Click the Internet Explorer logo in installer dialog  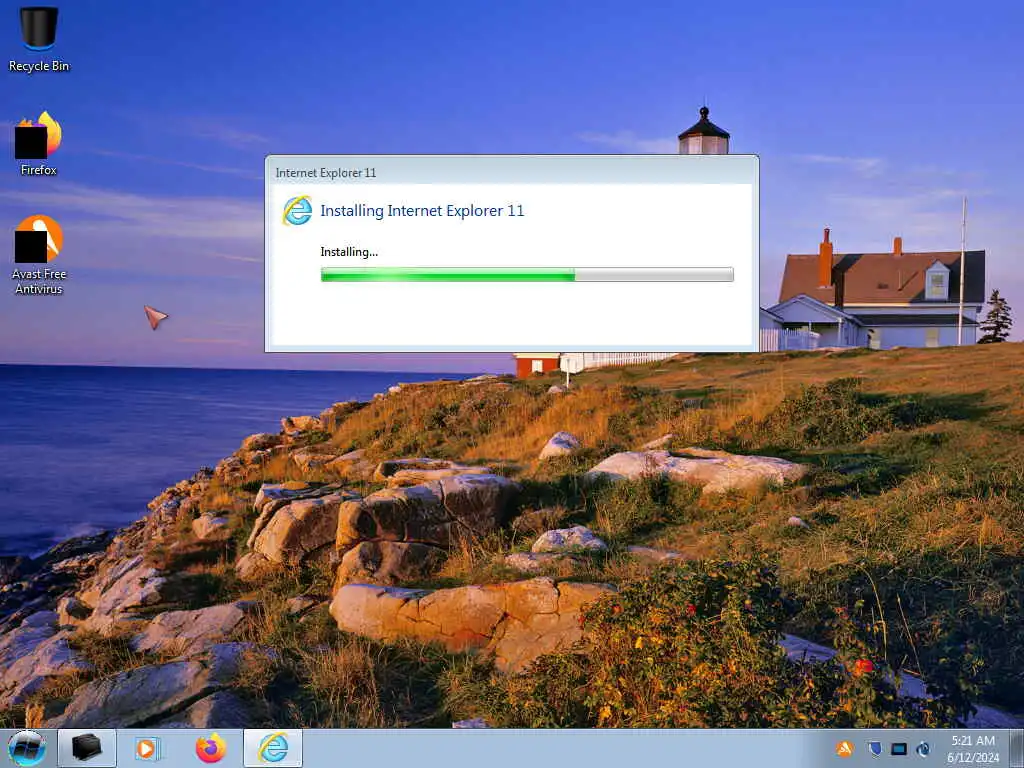297,210
